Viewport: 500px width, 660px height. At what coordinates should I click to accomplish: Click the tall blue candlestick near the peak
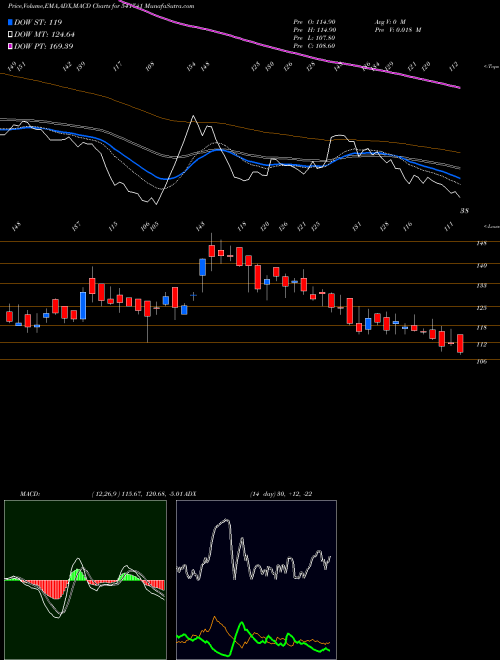(x=202, y=267)
